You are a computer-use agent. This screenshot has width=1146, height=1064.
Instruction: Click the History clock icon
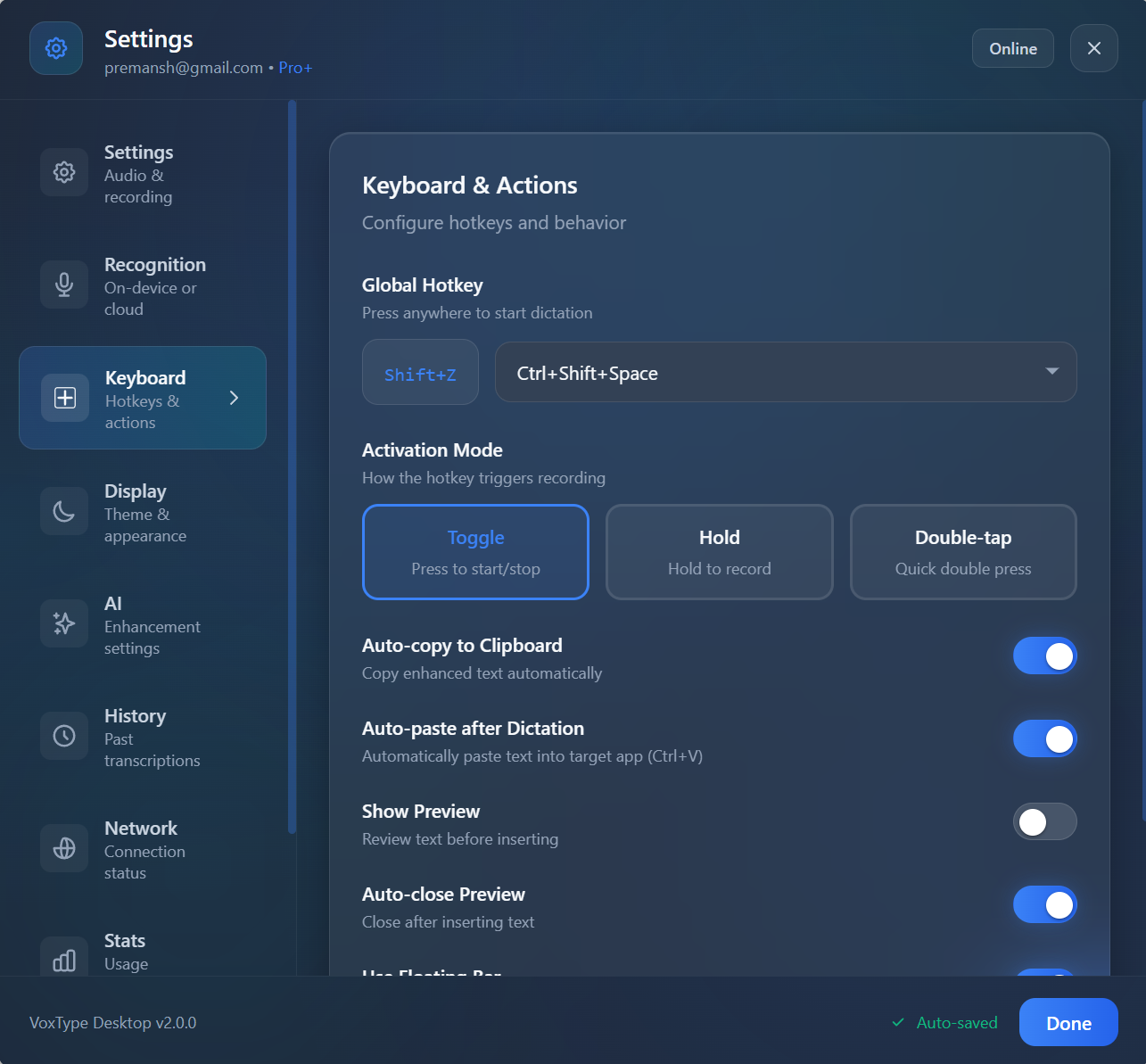tap(63, 736)
